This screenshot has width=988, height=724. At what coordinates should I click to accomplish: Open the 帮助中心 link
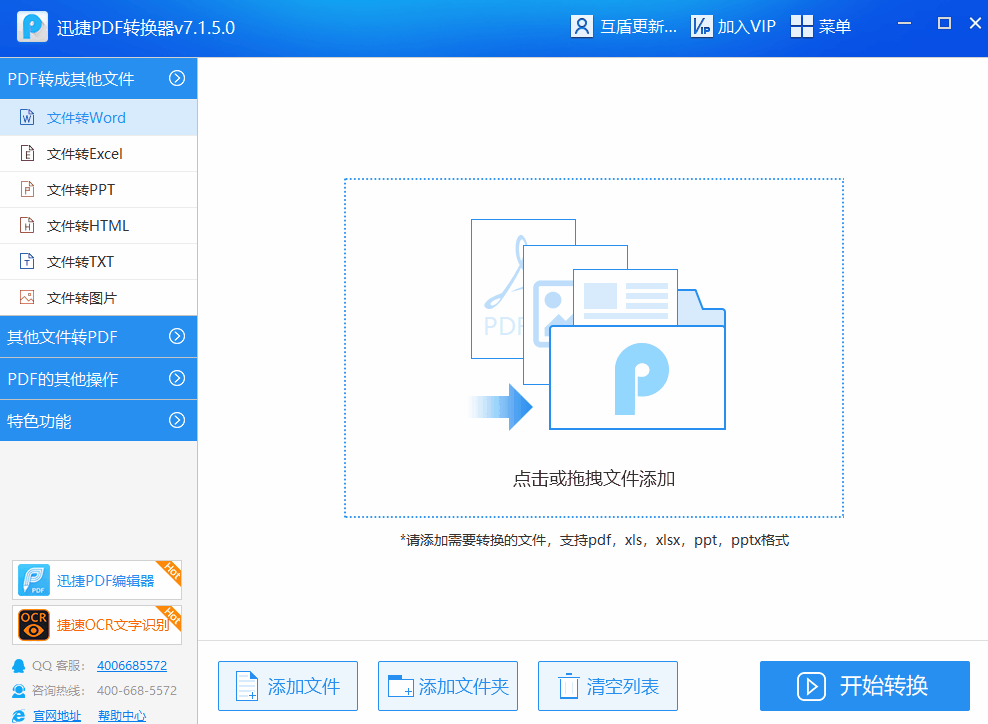tap(122, 714)
